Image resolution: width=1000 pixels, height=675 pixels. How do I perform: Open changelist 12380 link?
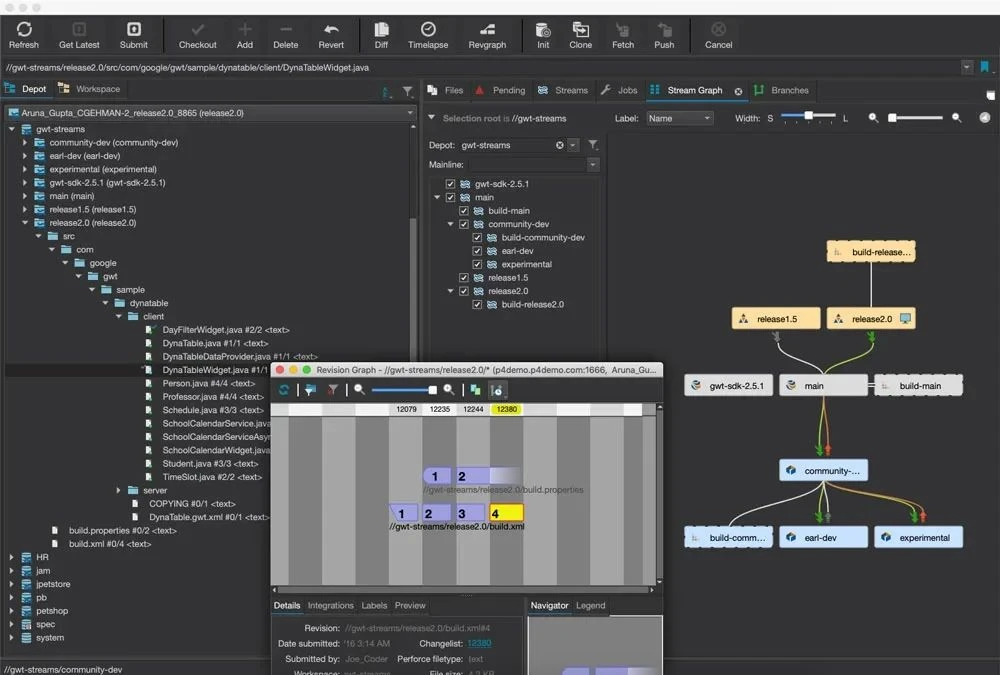pyautogui.click(x=479, y=643)
